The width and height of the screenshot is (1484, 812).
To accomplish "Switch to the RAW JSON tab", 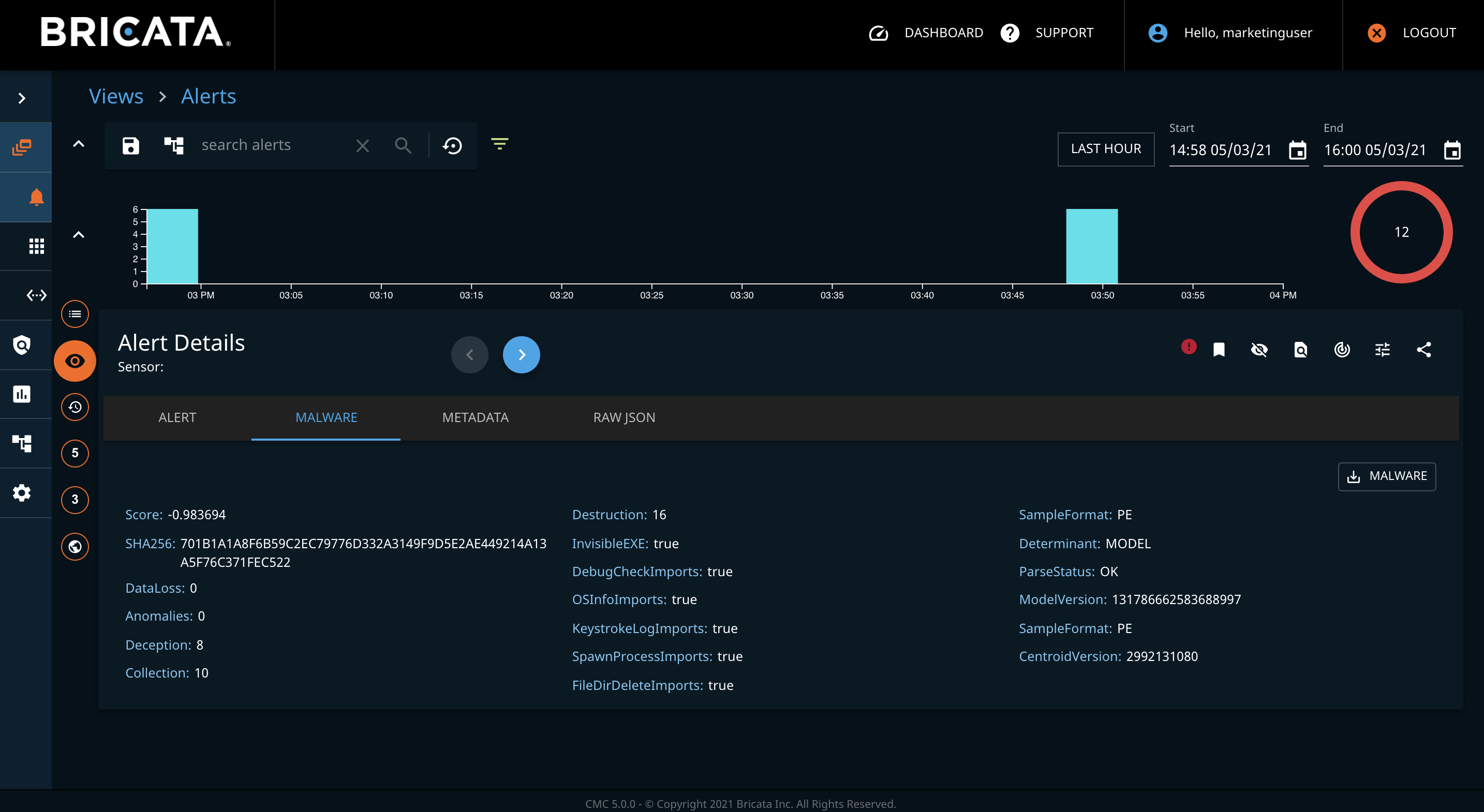I will click(x=624, y=417).
